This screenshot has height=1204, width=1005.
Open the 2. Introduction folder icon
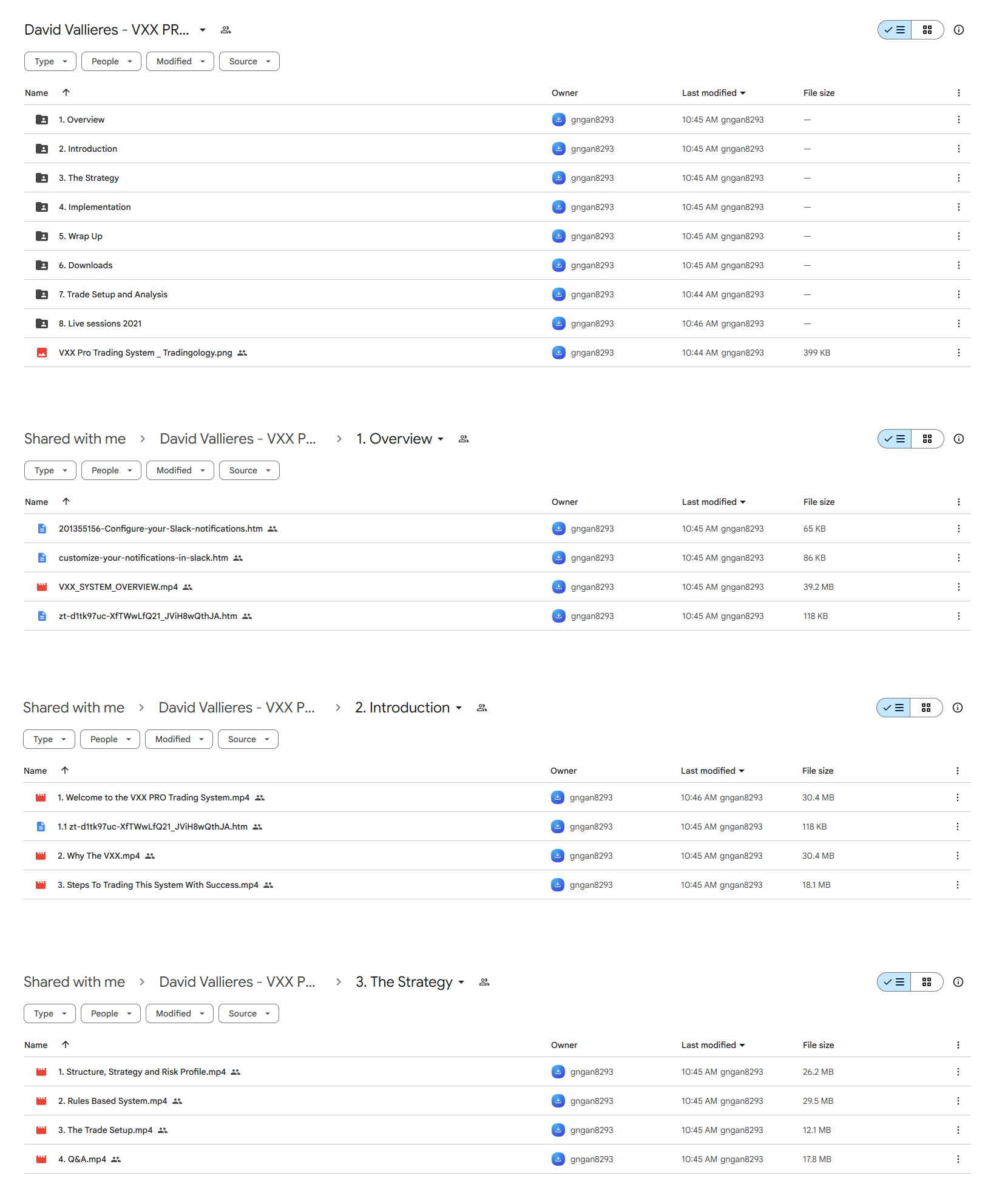click(x=42, y=149)
